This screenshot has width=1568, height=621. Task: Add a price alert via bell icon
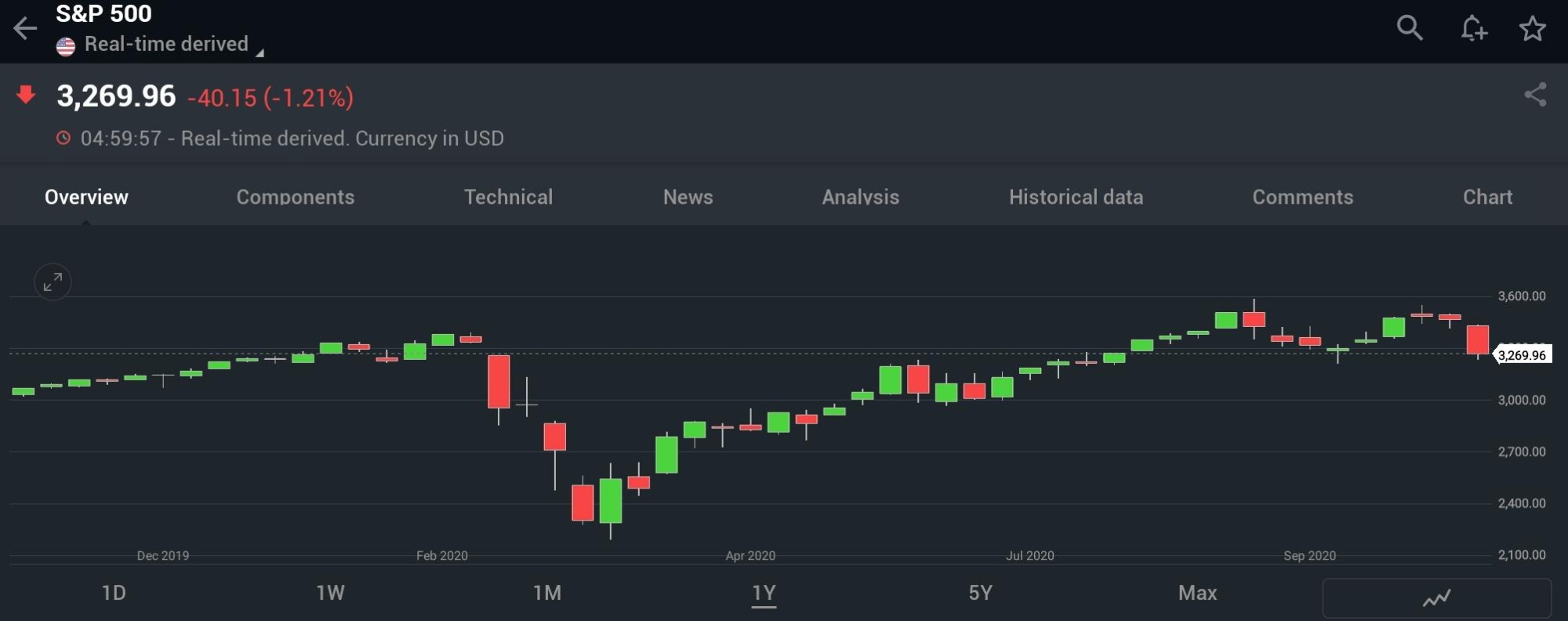coord(1473,28)
